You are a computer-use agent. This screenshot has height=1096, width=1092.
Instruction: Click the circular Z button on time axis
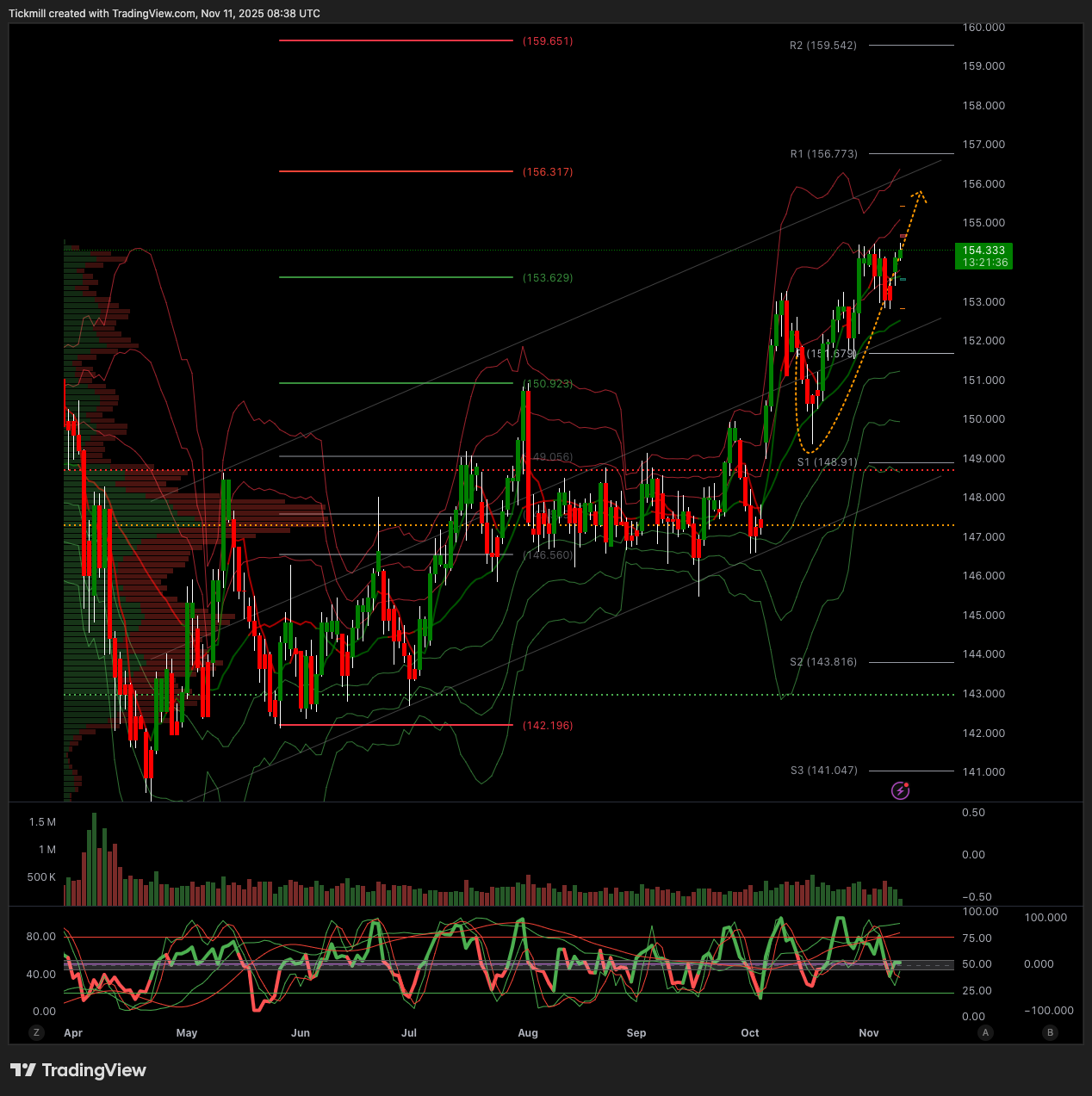coord(36,1032)
